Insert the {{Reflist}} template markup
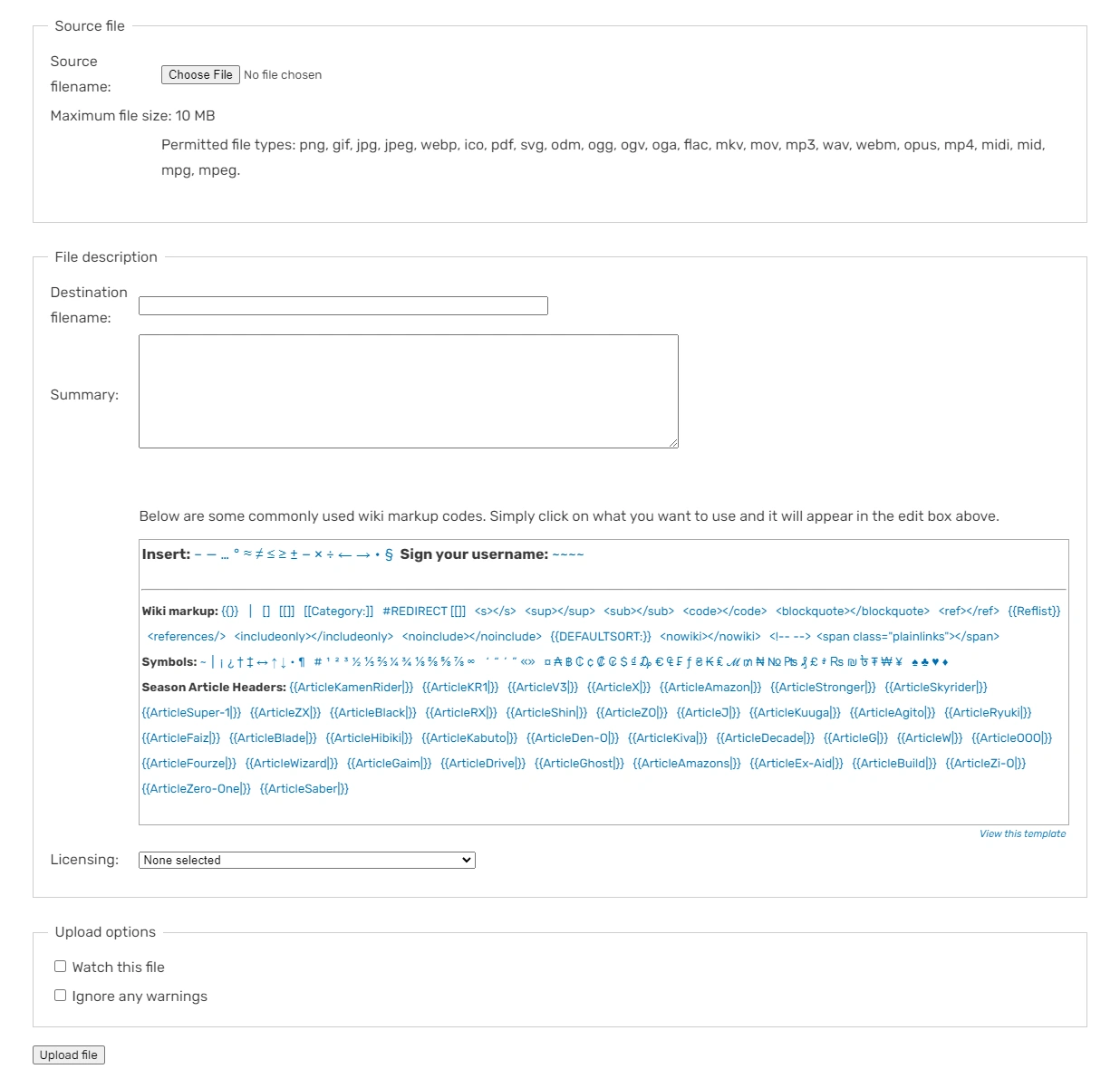 click(1034, 612)
